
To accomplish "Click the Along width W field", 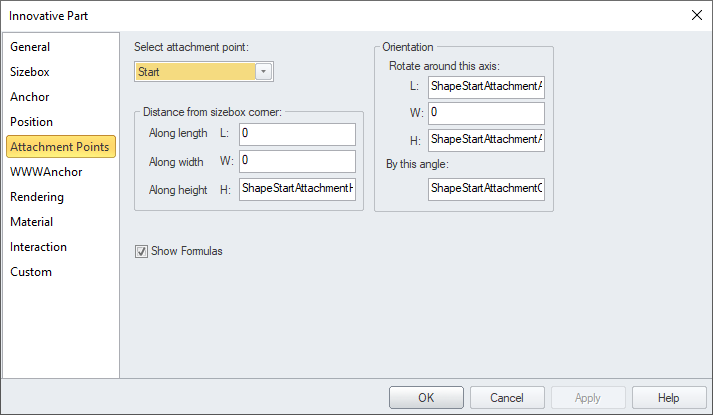I will [297, 161].
